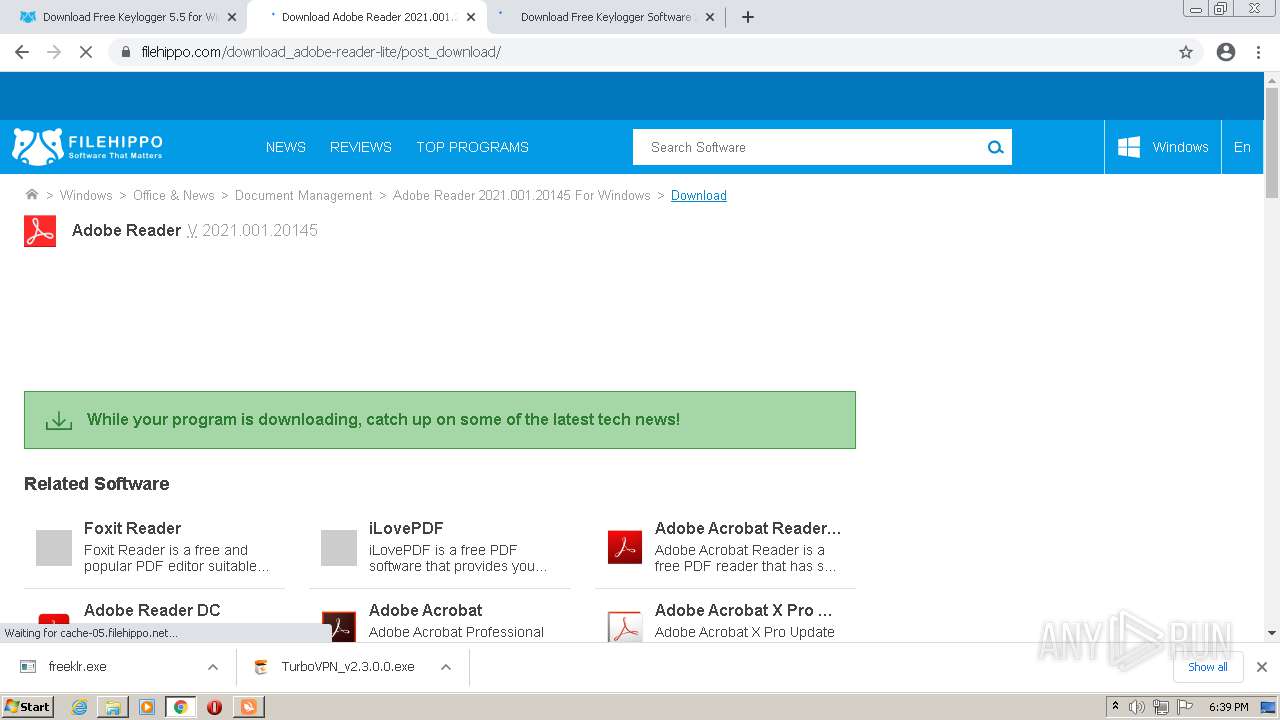The width and height of the screenshot is (1280, 720).
Task: Click the iLovePDF placeholder thumbnail
Action: [x=339, y=548]
